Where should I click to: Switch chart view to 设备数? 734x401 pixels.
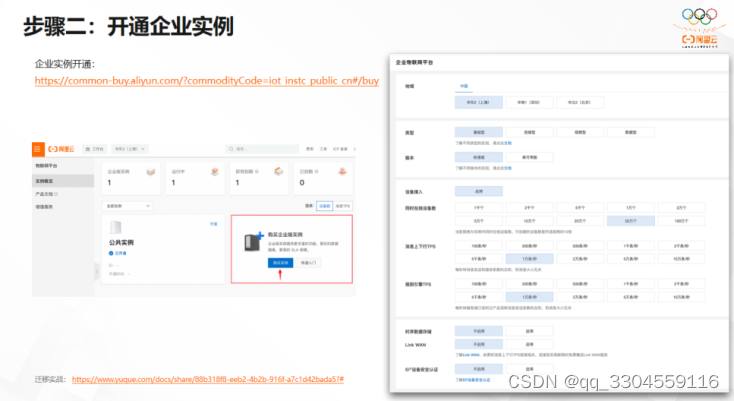(324, 206)
